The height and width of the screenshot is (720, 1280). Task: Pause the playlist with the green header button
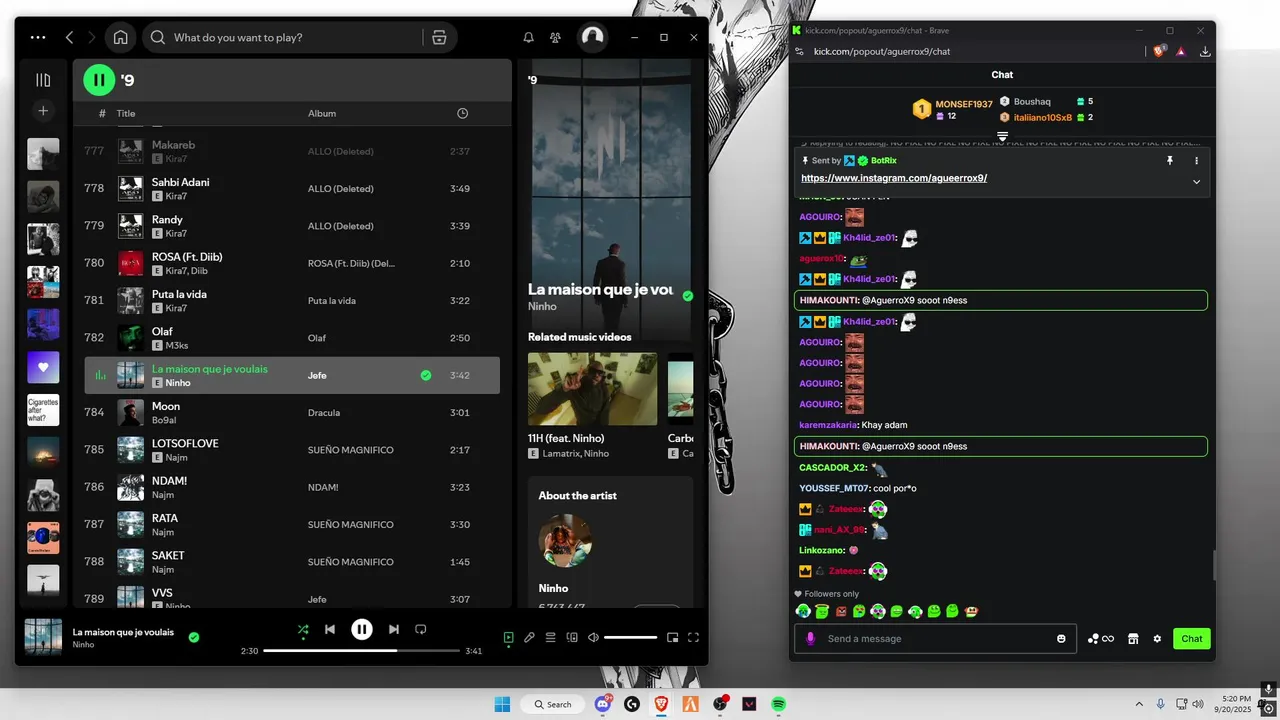(x=99, y=79)
